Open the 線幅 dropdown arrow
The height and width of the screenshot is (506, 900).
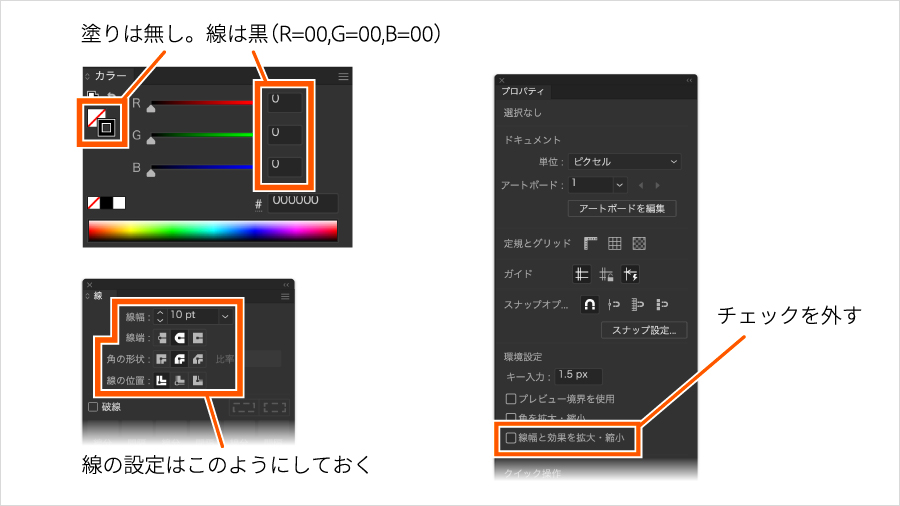[x=225, y=316]
